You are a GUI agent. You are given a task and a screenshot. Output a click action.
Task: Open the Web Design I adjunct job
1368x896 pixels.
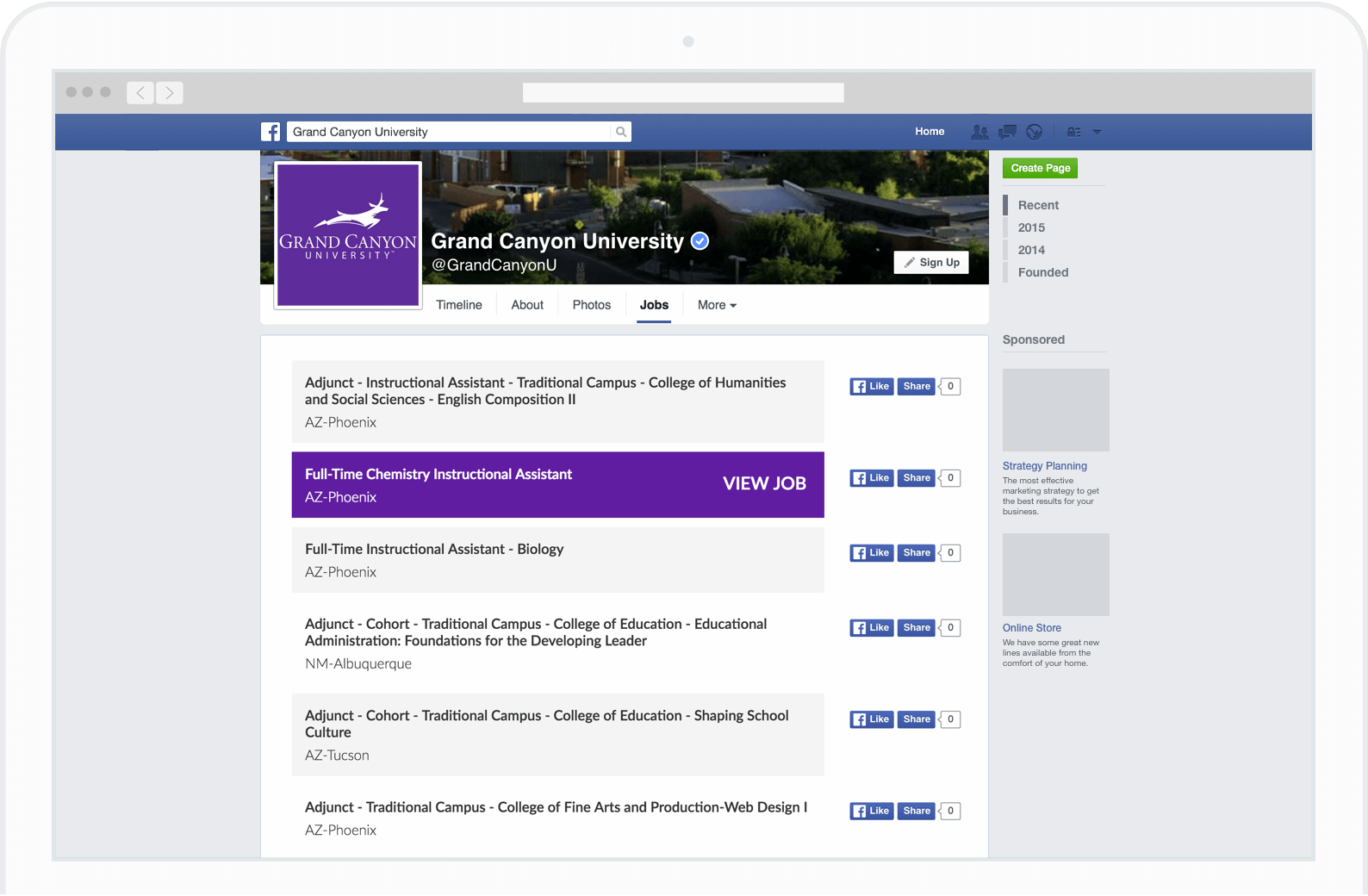(x=557, y=818)
